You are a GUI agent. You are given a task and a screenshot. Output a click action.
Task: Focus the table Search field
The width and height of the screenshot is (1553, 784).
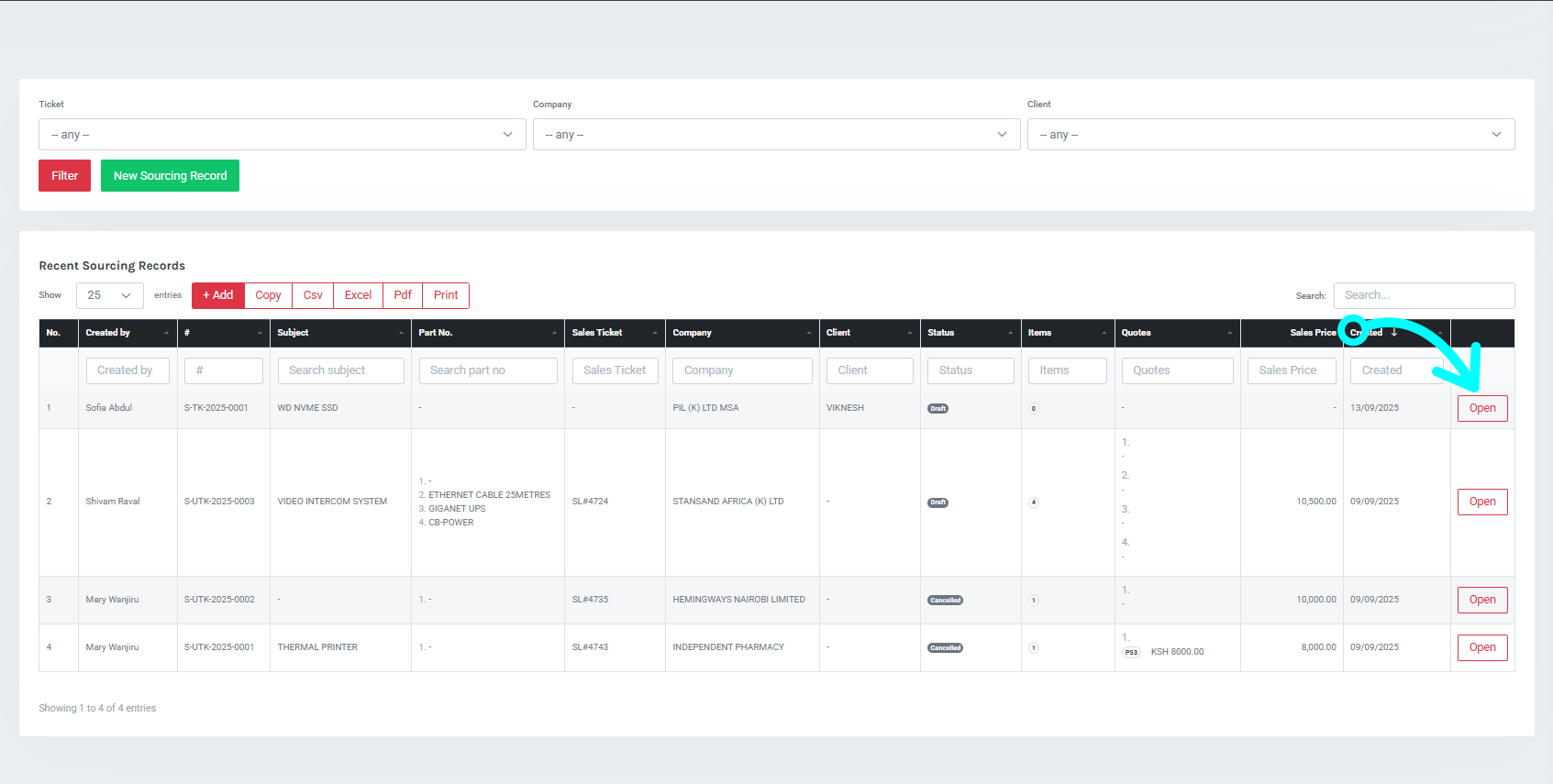[x=1423, y=295]
